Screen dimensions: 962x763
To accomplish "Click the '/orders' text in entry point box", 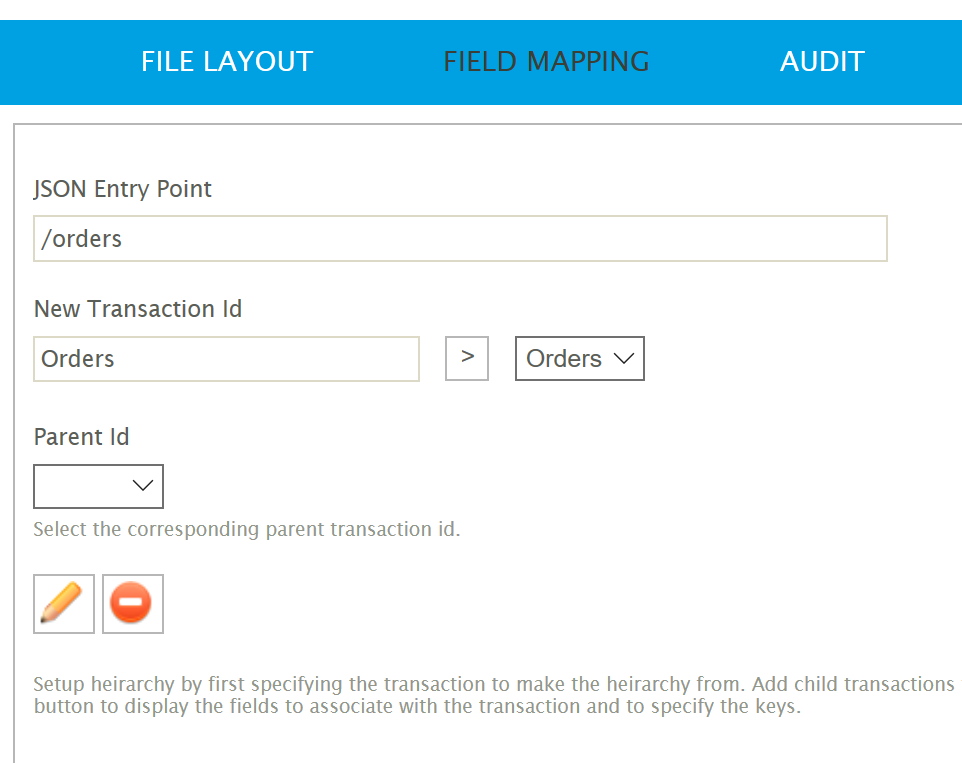I will click(x=82, y=239).
